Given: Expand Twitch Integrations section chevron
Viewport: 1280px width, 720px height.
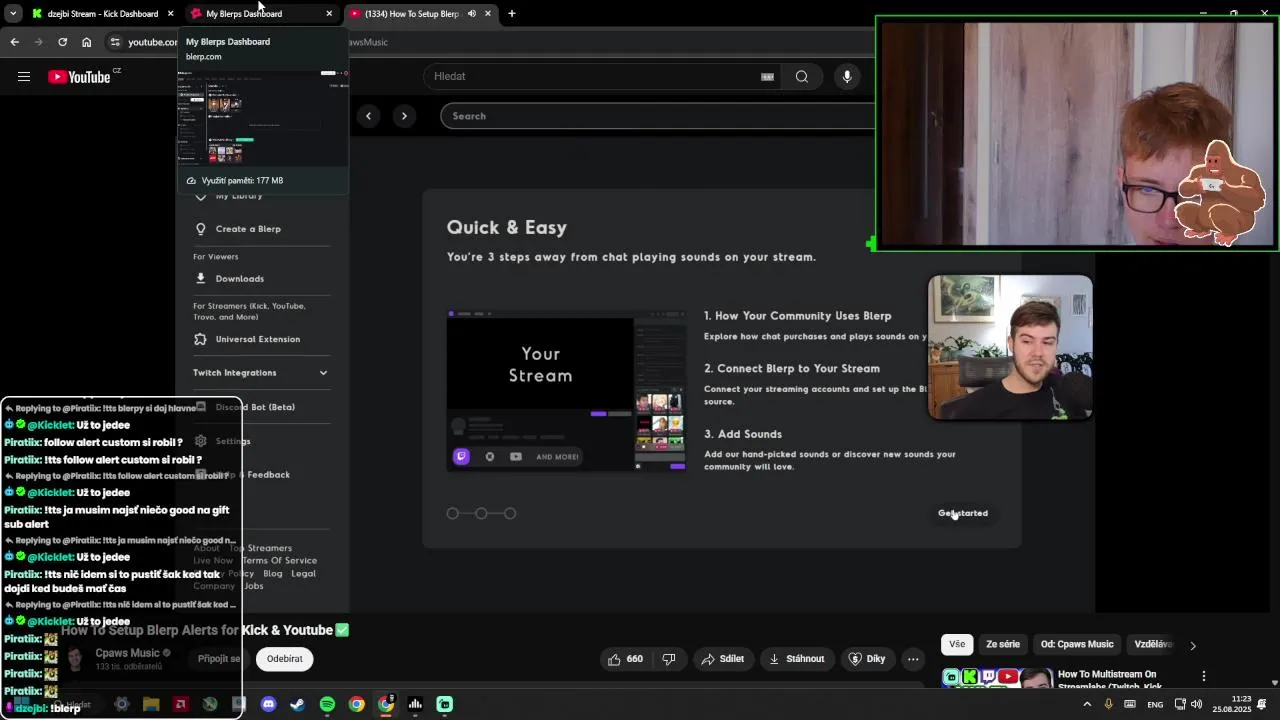Looking at the screenshot, I should [323, 373].
